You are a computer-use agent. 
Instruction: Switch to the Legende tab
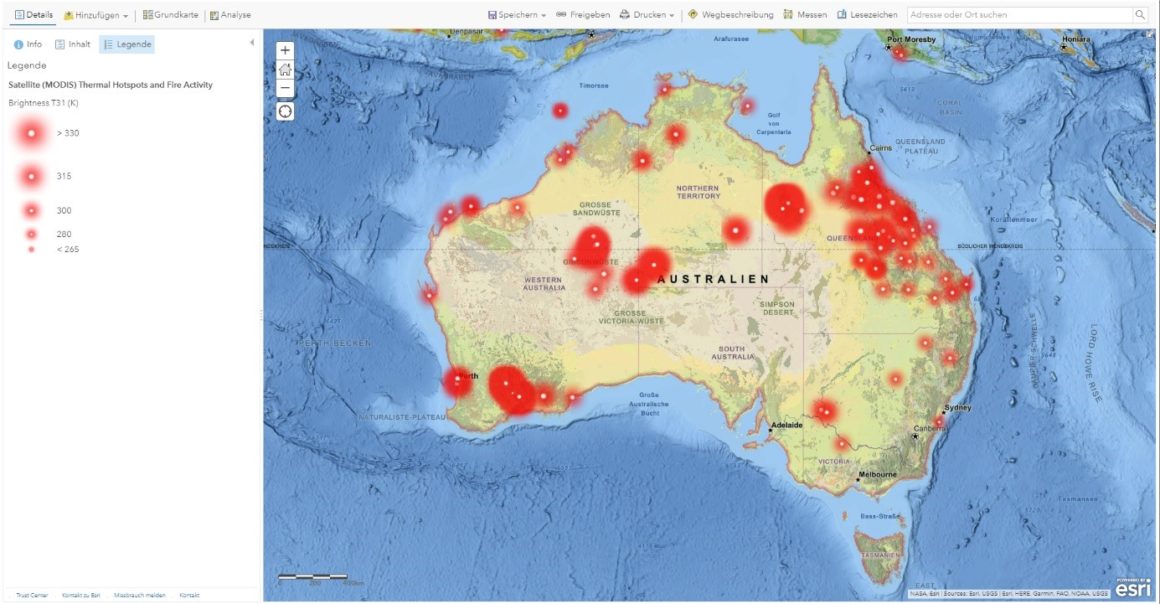(127, 44)
